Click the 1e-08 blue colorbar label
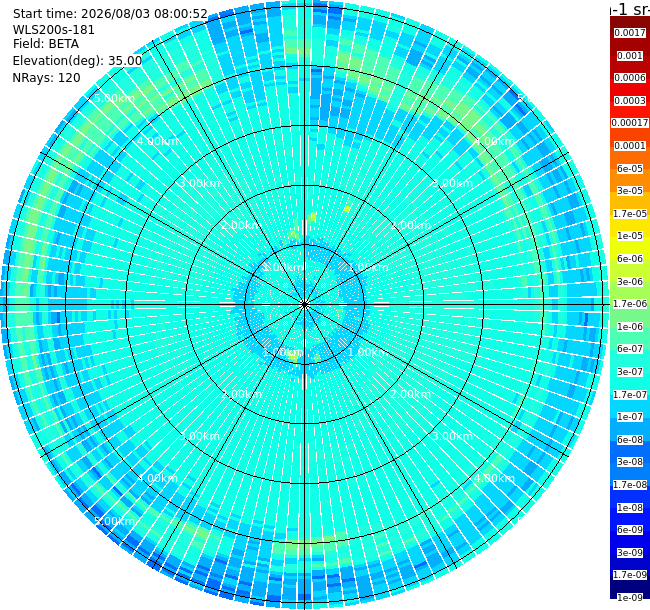Viewport: 650px width, 610px height. 630,507
